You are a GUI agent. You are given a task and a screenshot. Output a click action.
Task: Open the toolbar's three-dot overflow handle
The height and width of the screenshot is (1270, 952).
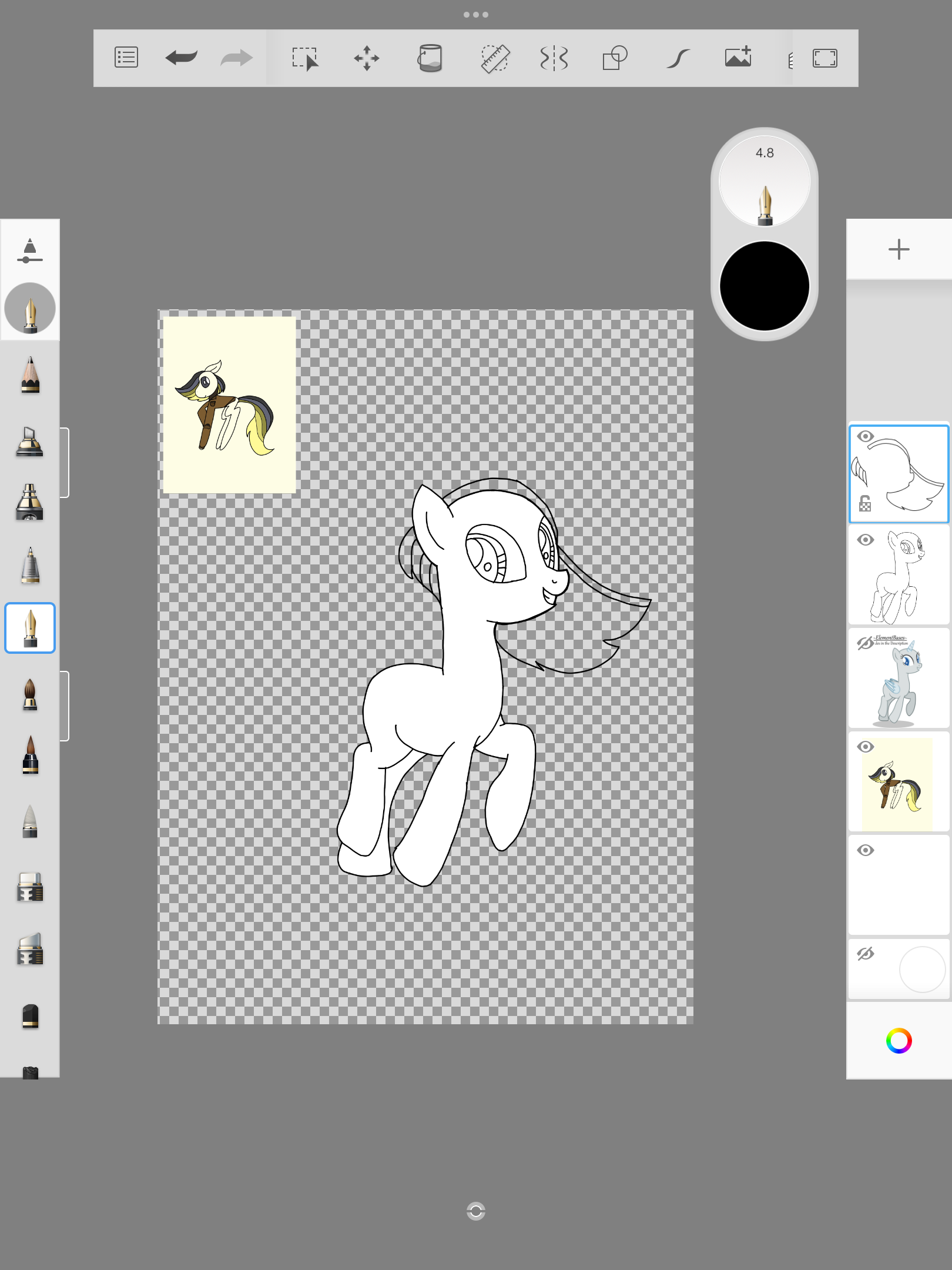[476, 15]
